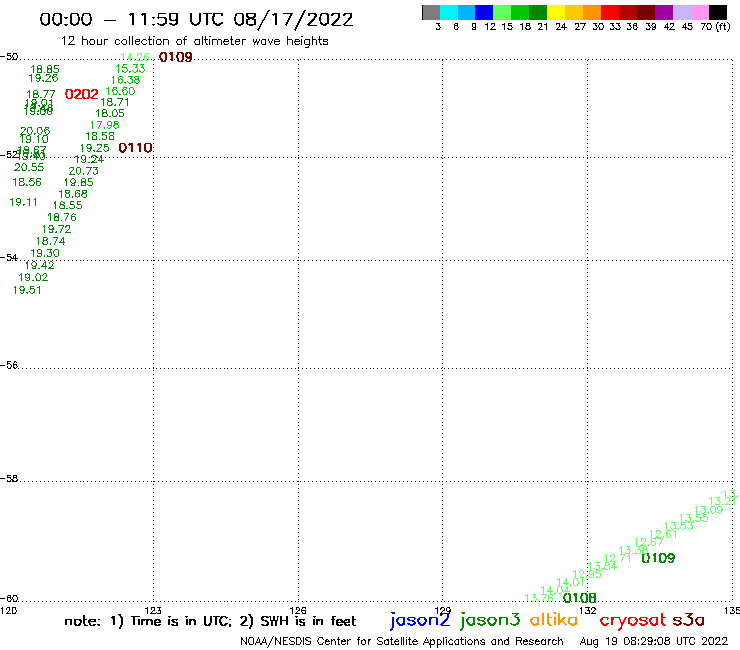Click the wave height value '18.05'
The width and height of the screenshot is (740, 650).
(110, 113)
